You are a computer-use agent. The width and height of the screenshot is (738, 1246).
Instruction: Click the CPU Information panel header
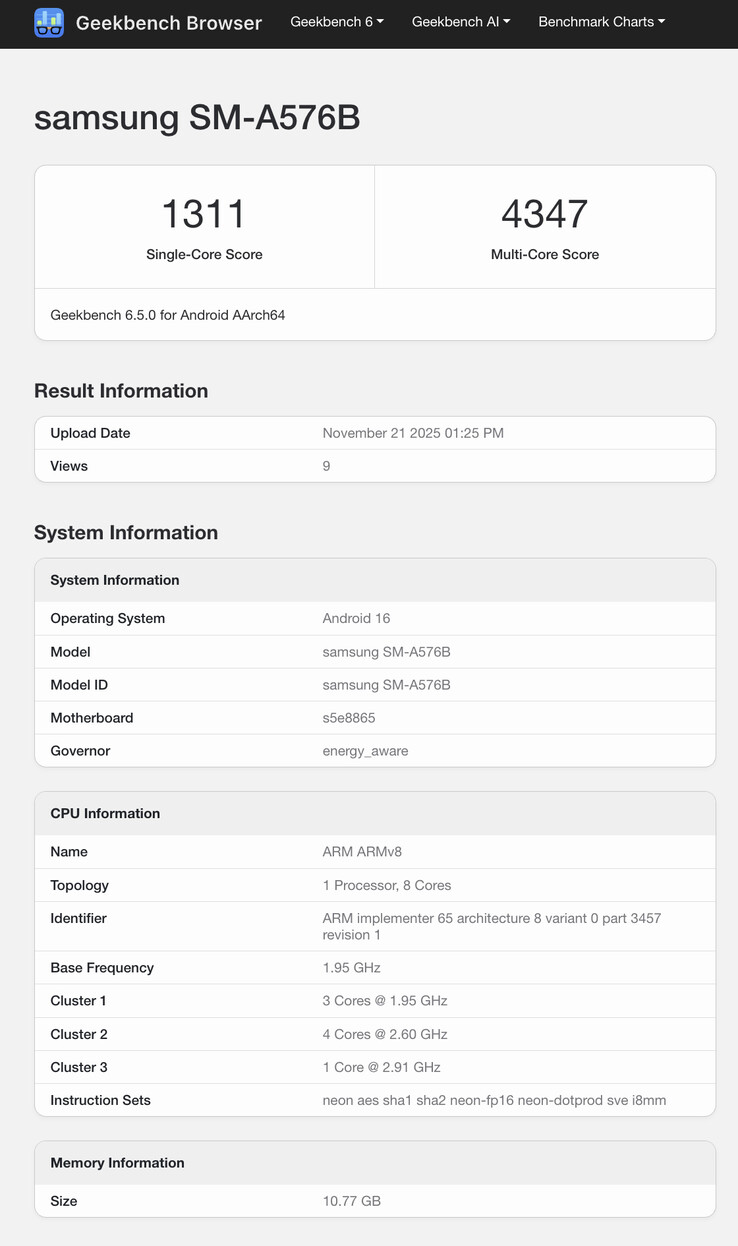[x=104, y=813]
